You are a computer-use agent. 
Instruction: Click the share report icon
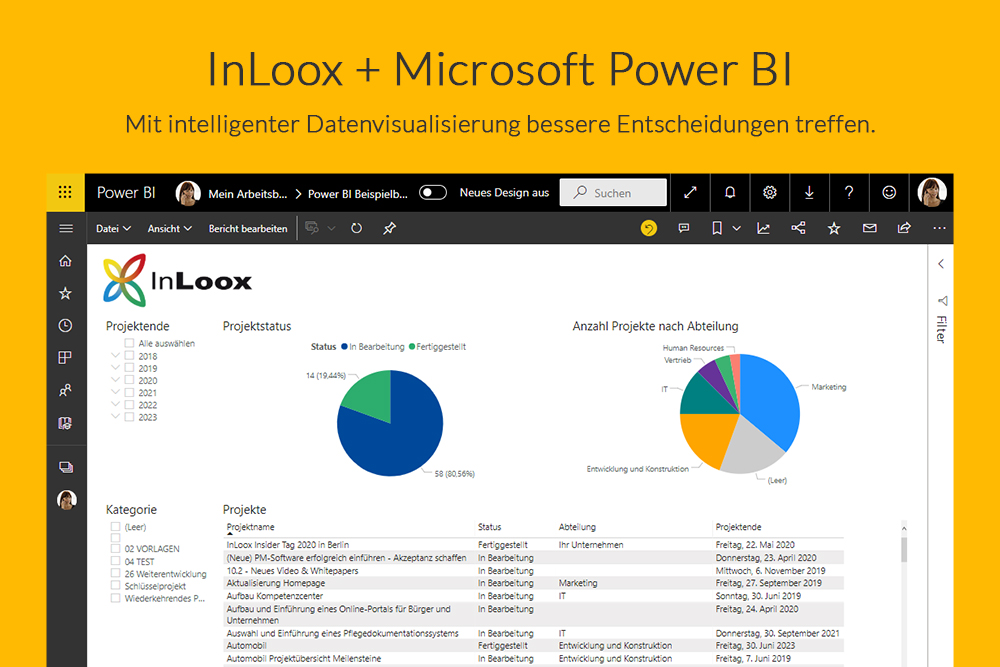point(904,228)
